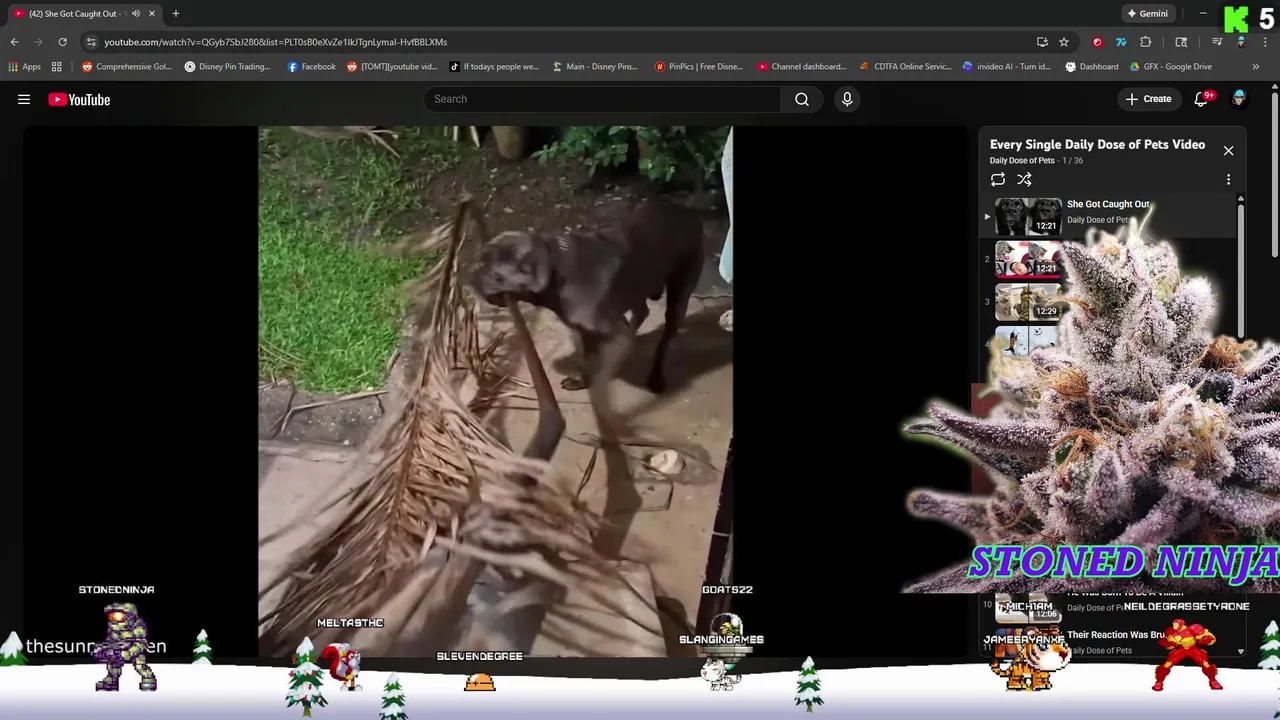Open the YouTube hamburger guide menu

click(24, 99)
